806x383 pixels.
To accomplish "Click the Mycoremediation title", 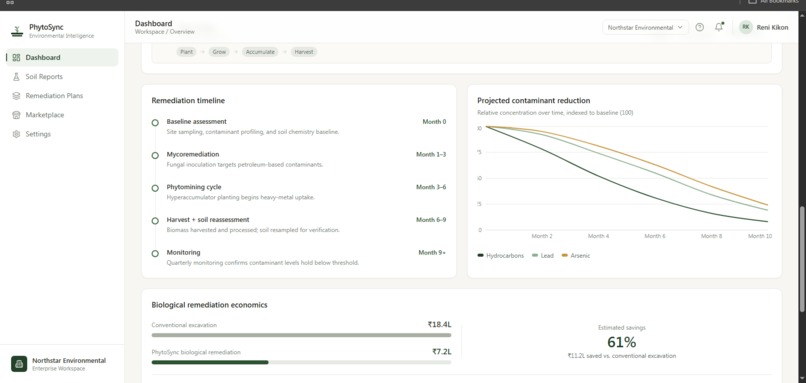I will 193,154.
